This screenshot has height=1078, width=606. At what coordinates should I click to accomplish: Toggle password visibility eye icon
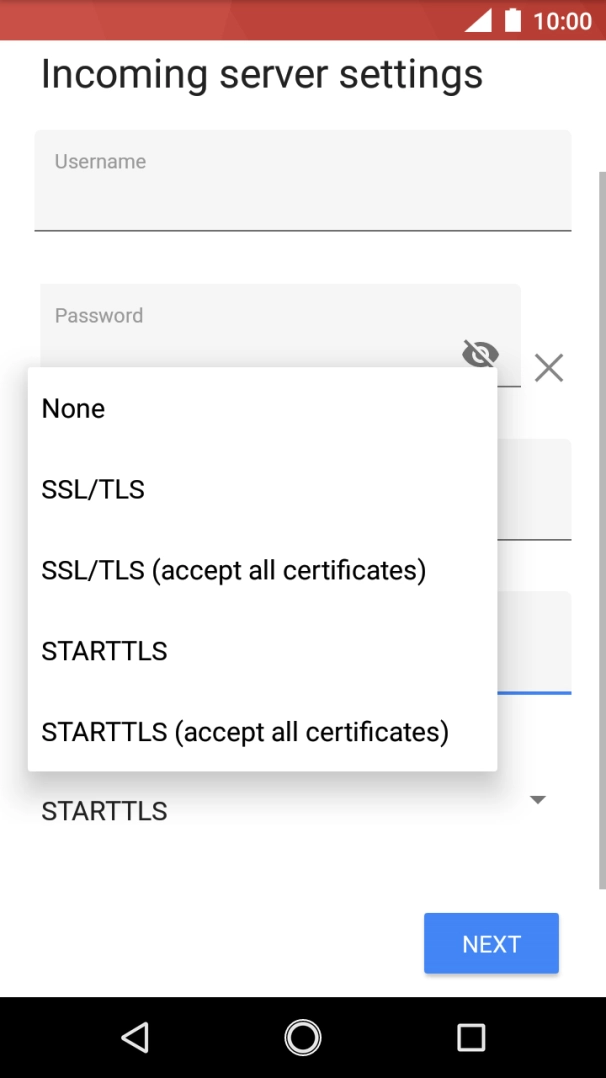point(480,353)
